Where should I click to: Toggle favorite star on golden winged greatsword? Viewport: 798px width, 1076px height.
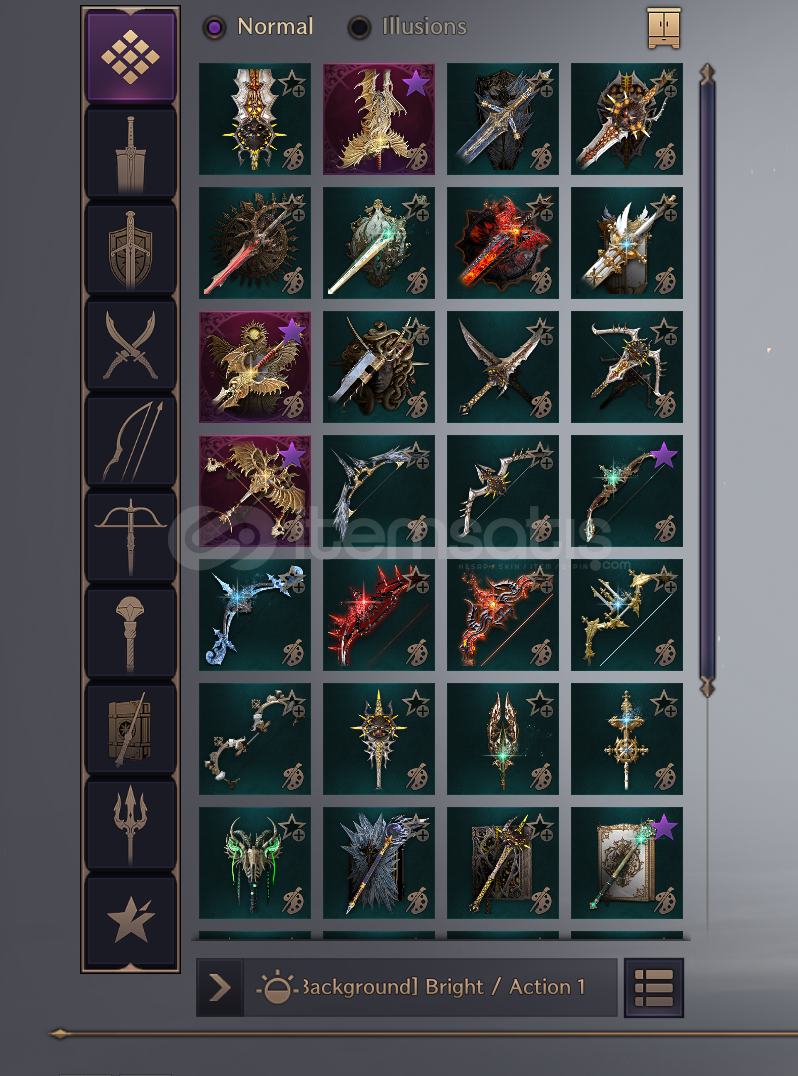pos(415,83)
